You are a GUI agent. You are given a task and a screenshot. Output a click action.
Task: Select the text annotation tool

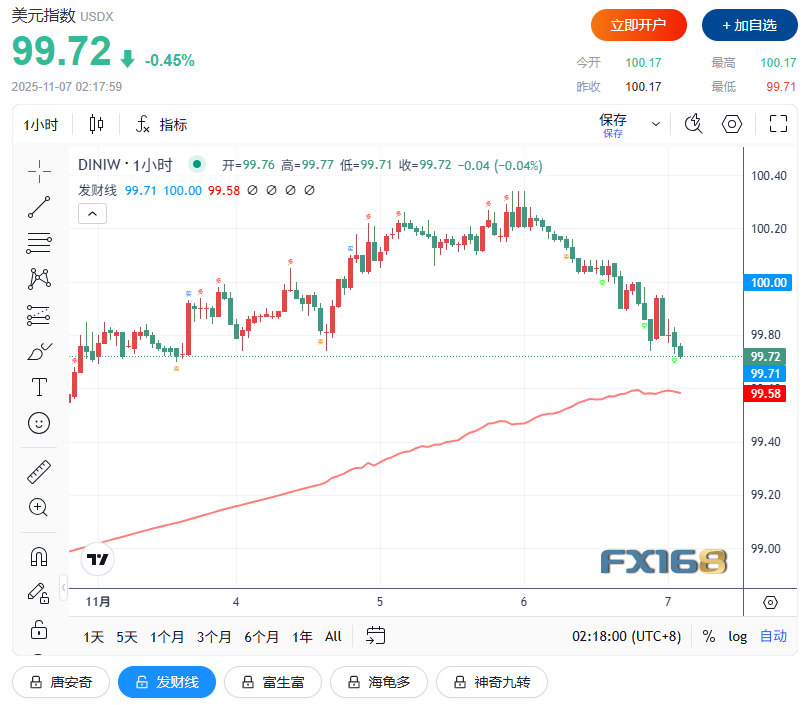pos(39,387)
